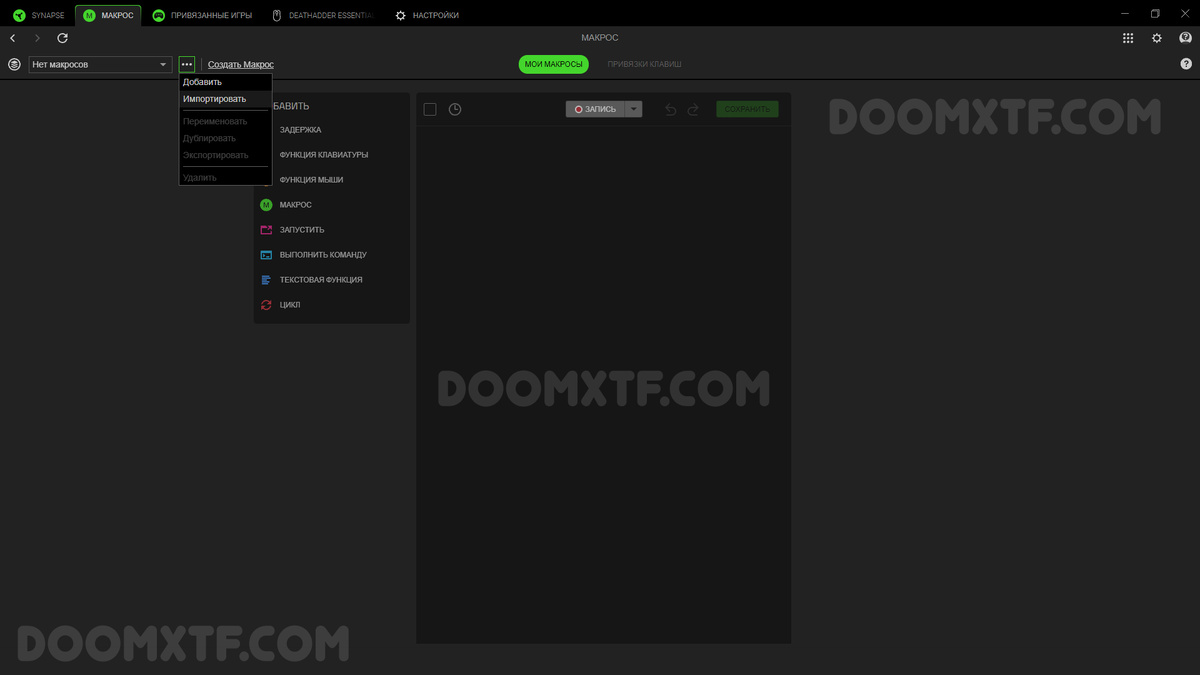1200x675 pixels.
Task: Click the undo arrow in the macro editor
Action: [x=670, y=108]
